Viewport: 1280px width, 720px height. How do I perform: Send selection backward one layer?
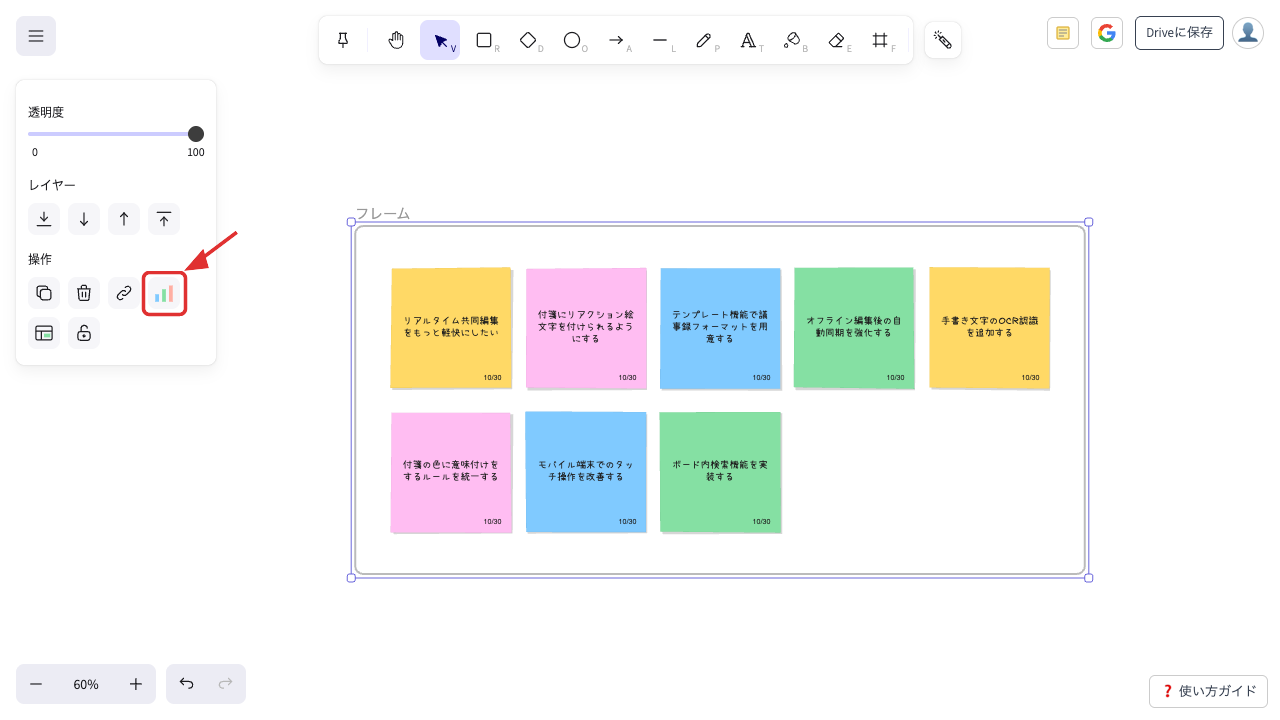point(84,219)
